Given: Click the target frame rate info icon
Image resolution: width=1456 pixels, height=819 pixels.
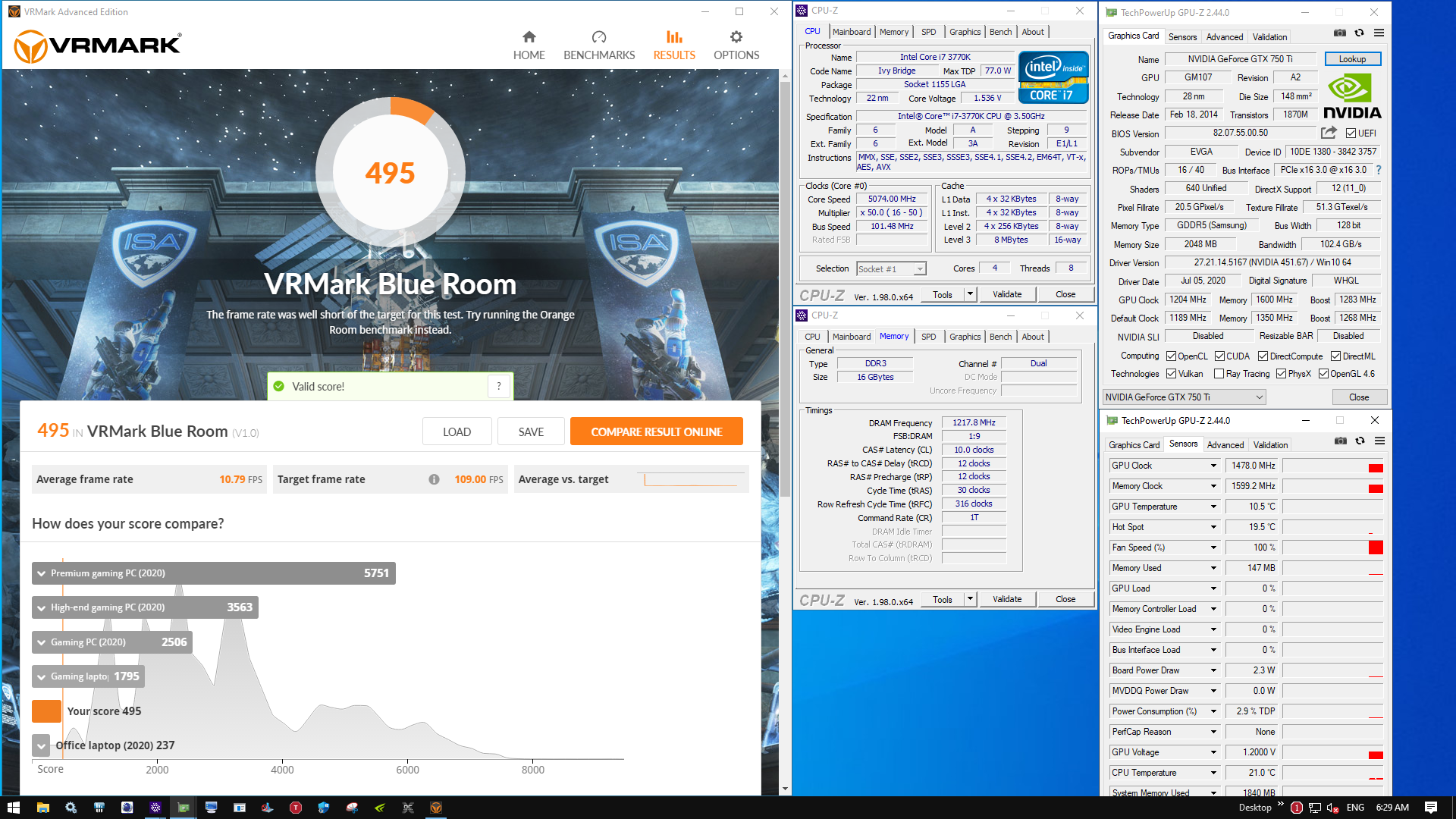Looking at the screenshot, I should 434,479.
